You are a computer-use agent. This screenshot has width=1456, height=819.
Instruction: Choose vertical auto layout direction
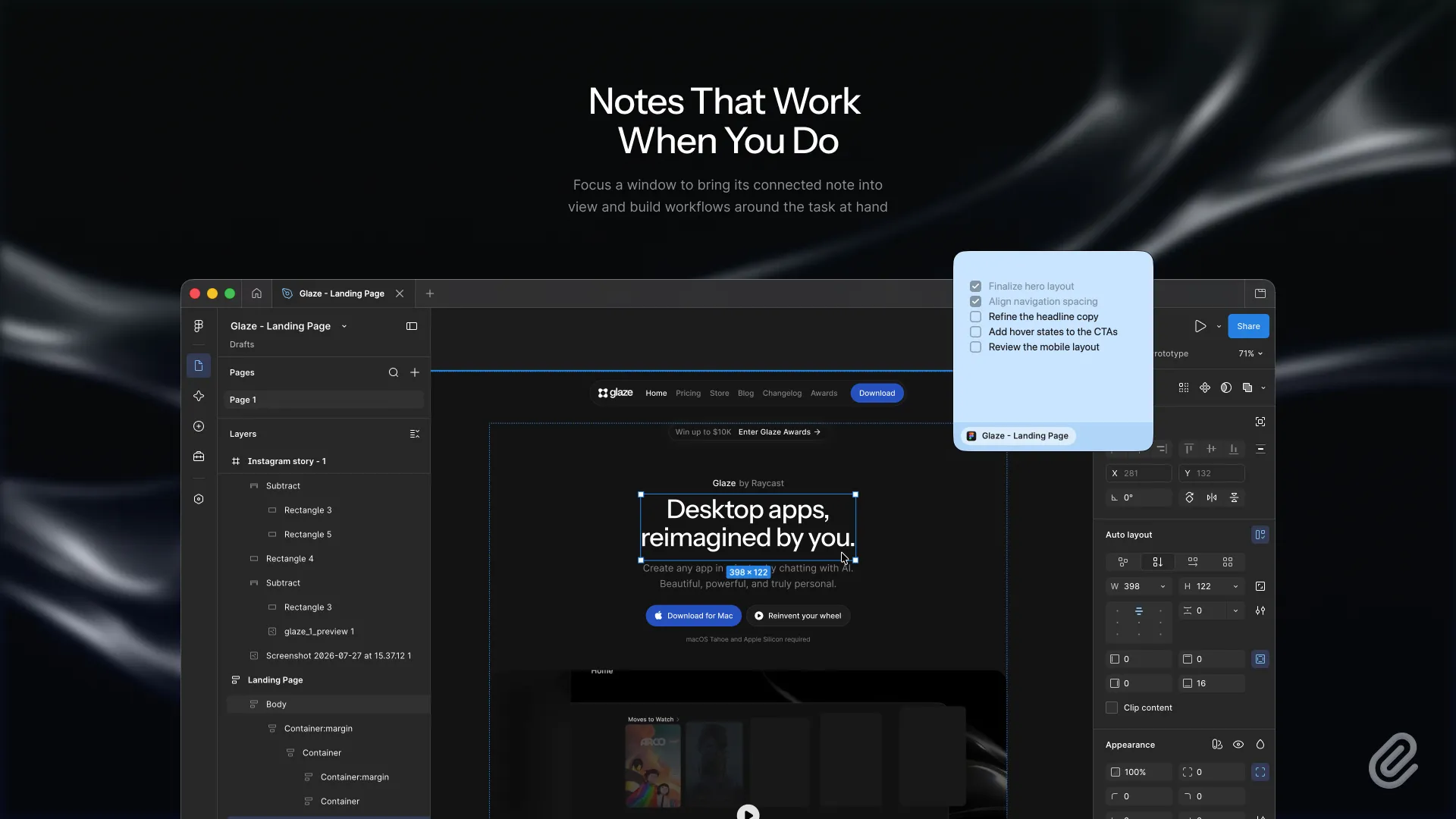1157,562
